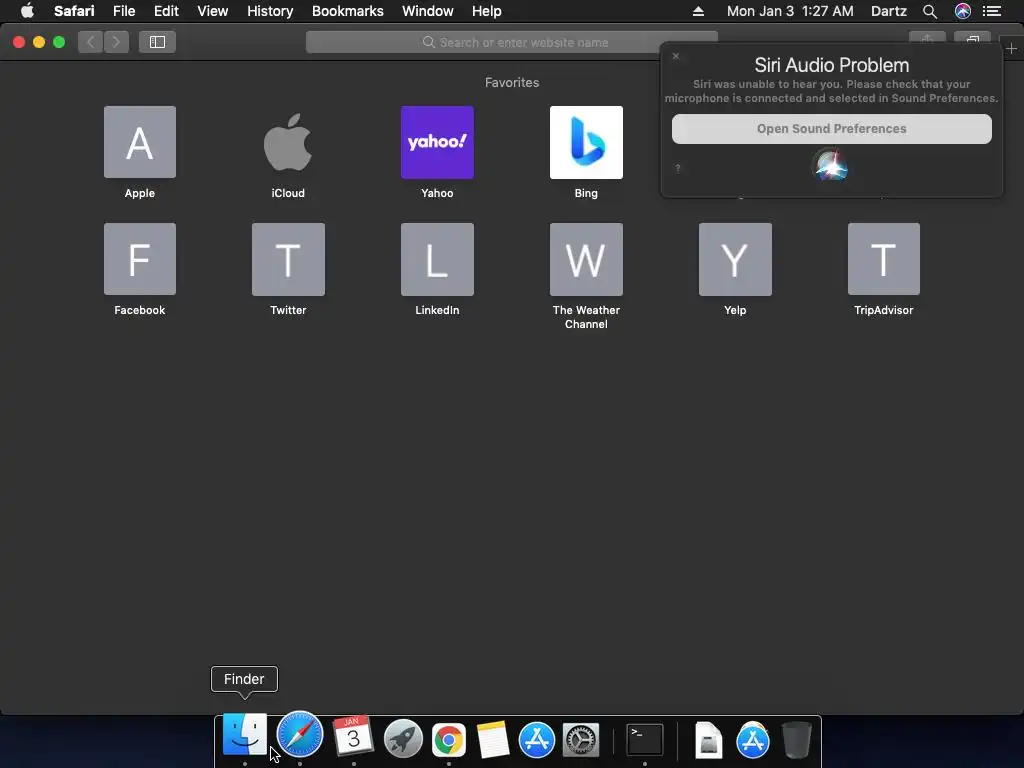Open Finder from the Dock
Screen dimensions: 1024x768
245,735
